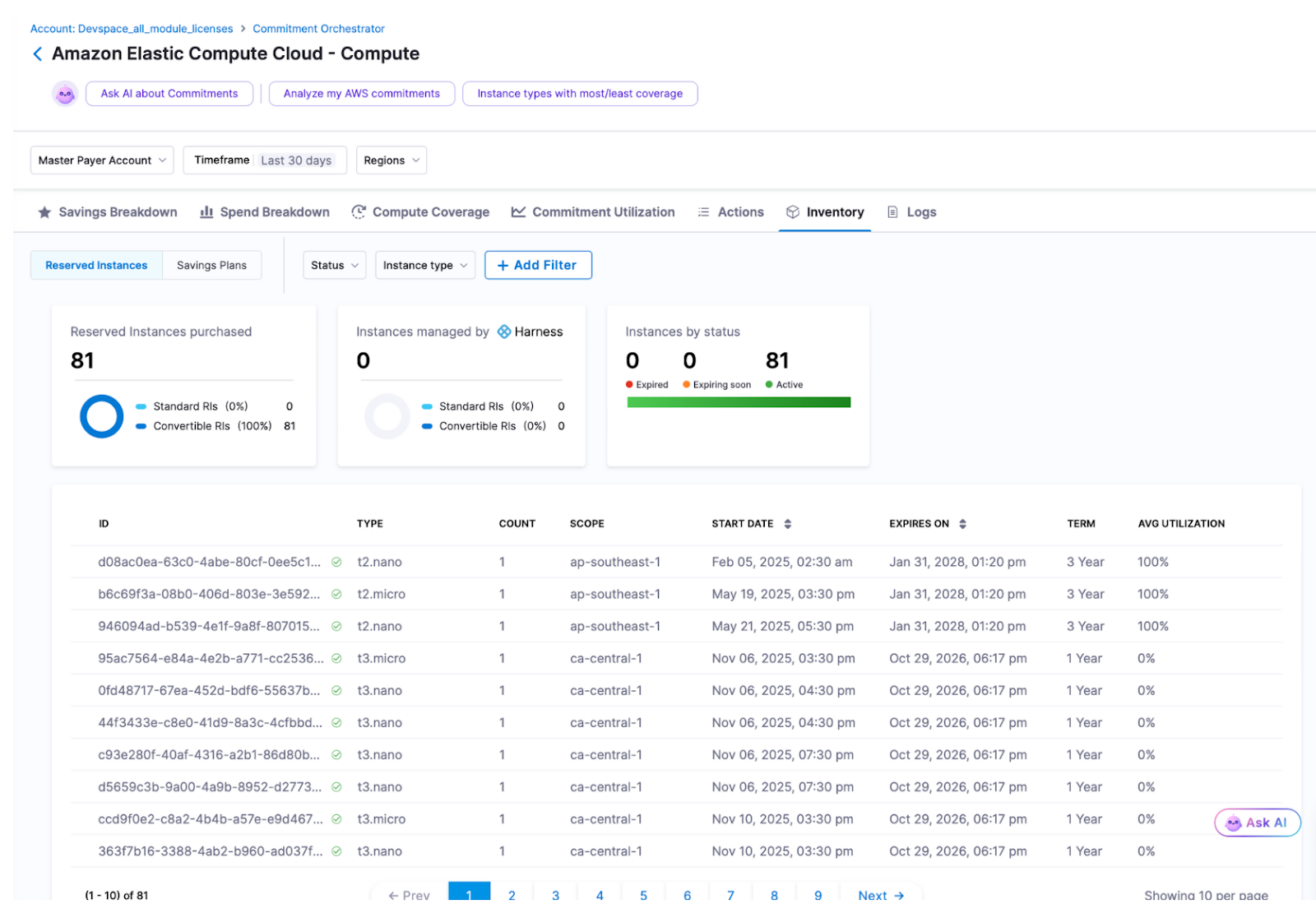Select the Inventory tab
Viewport: 1316px width, 904px height.
point(825,212)
